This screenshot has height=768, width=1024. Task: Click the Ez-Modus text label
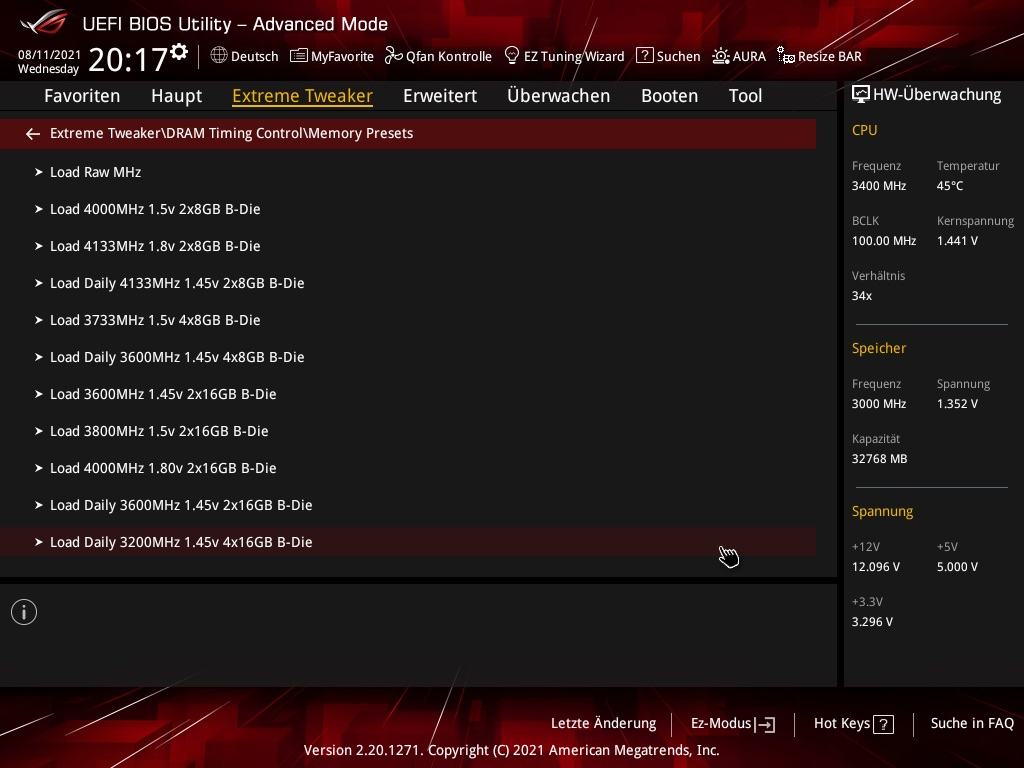click(x=721, y=724)
